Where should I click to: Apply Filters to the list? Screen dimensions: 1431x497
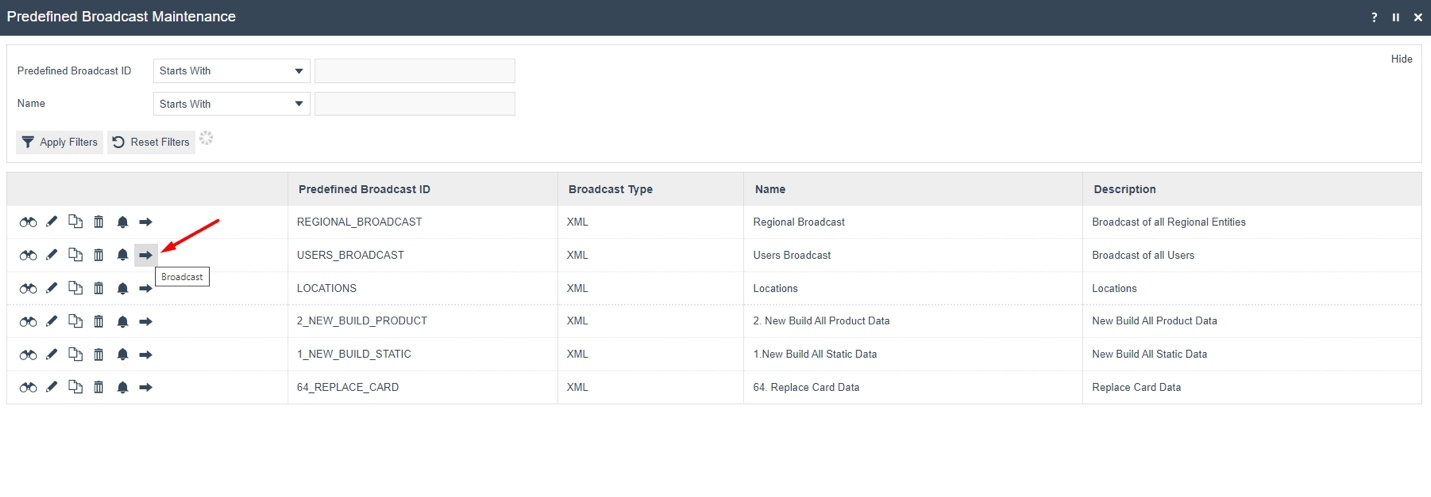pos(60,142)
